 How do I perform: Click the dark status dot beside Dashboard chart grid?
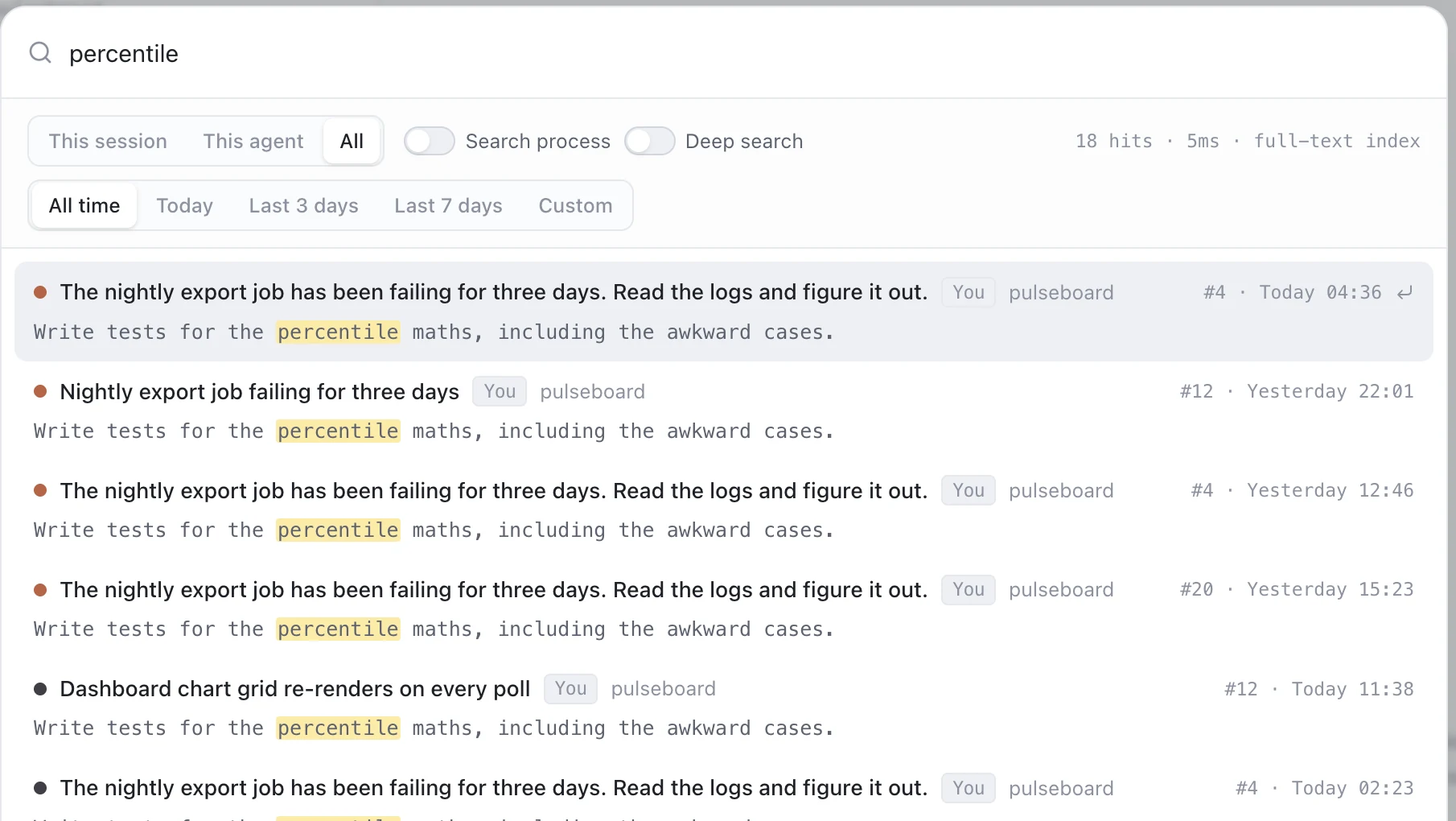(x=40, y=689)
